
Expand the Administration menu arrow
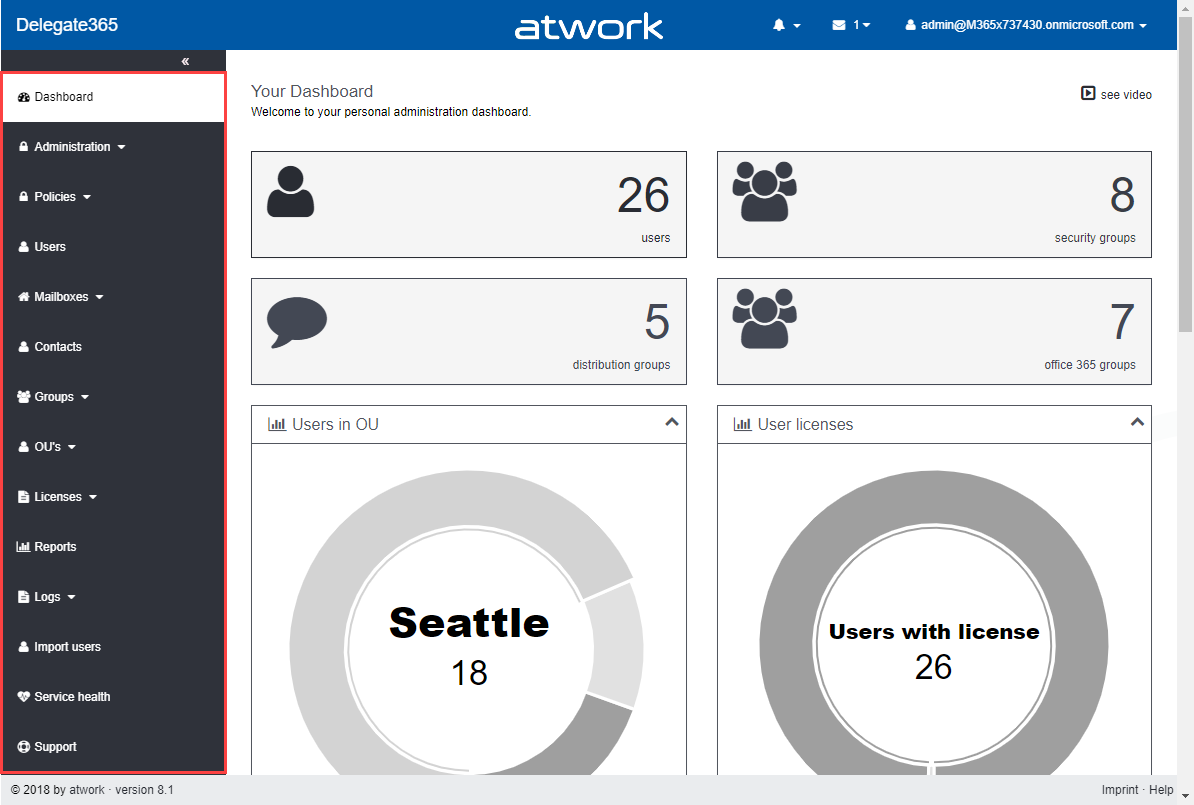122,147
